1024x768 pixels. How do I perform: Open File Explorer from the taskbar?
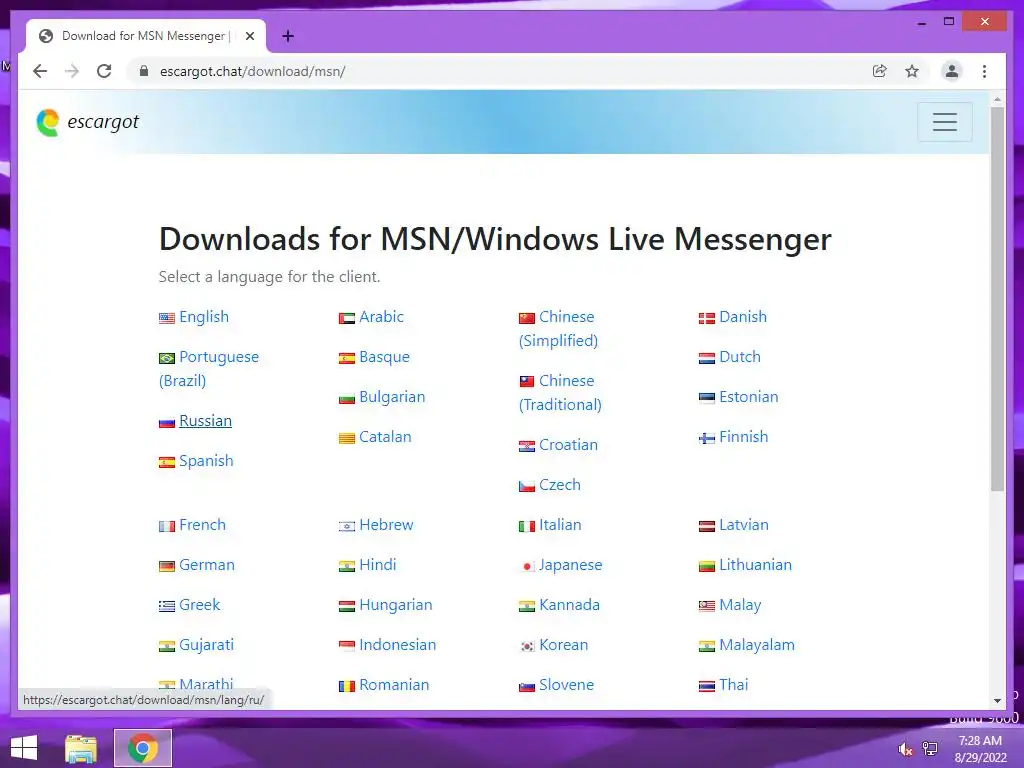(x=81, y=748)
